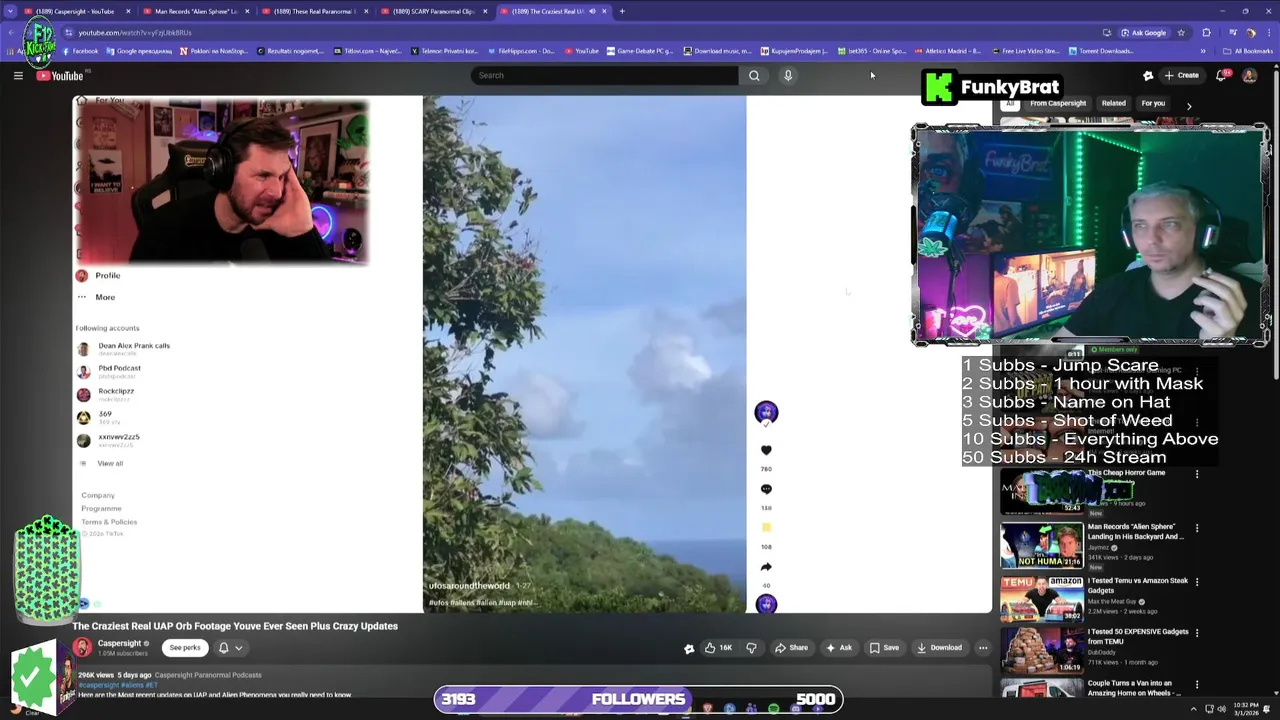Viewport: 1280px width, 720px height.
Task: Start voice search with microphone icon
Action: pos(788,75)
